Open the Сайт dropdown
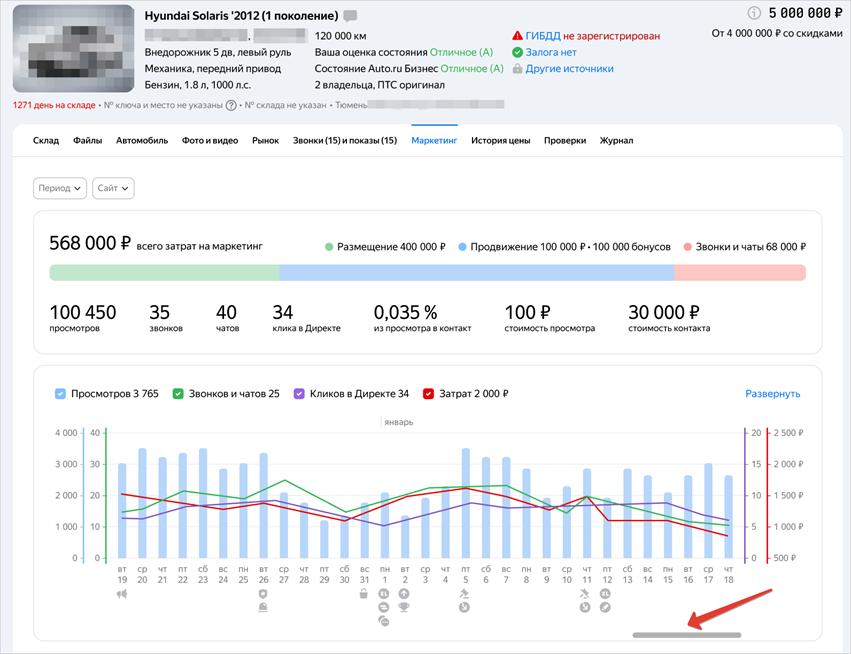The image size is (851, 654). pos(113,188)
